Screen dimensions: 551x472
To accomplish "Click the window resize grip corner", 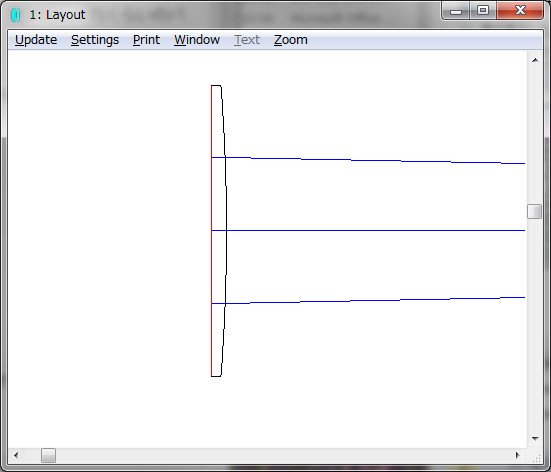I will (536, 457).
